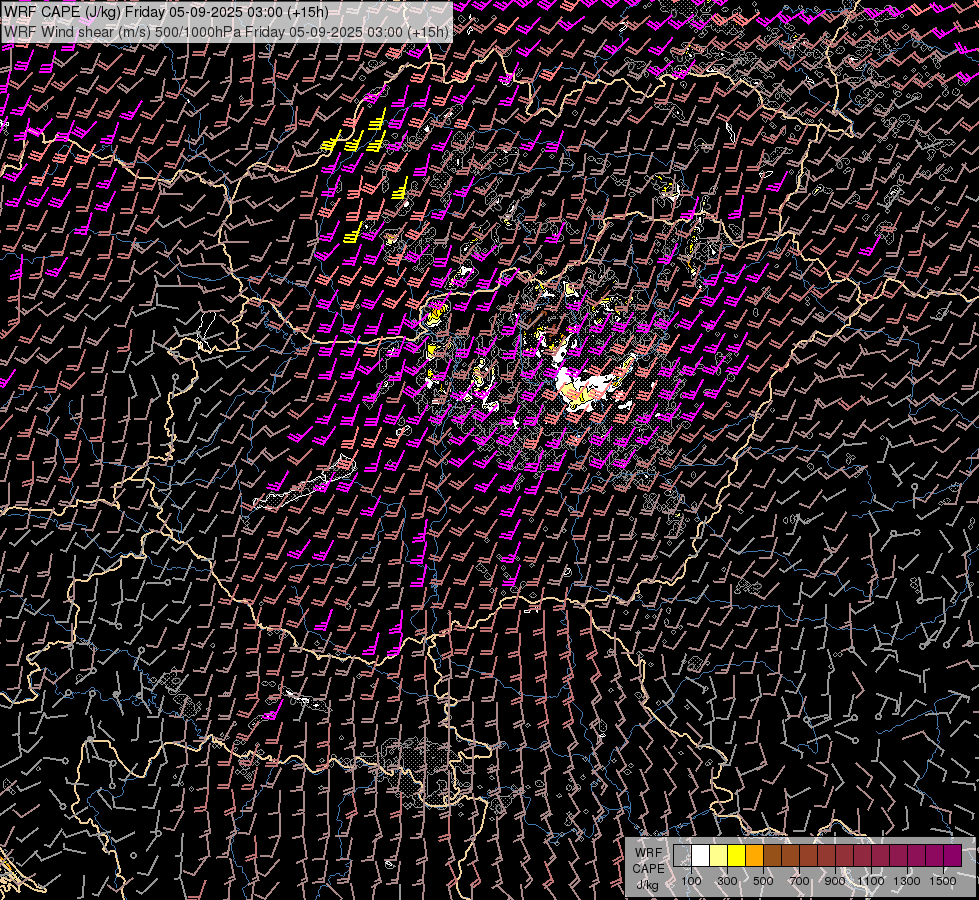Pick the legend swatch starting at 1300

tap(917, 855)
